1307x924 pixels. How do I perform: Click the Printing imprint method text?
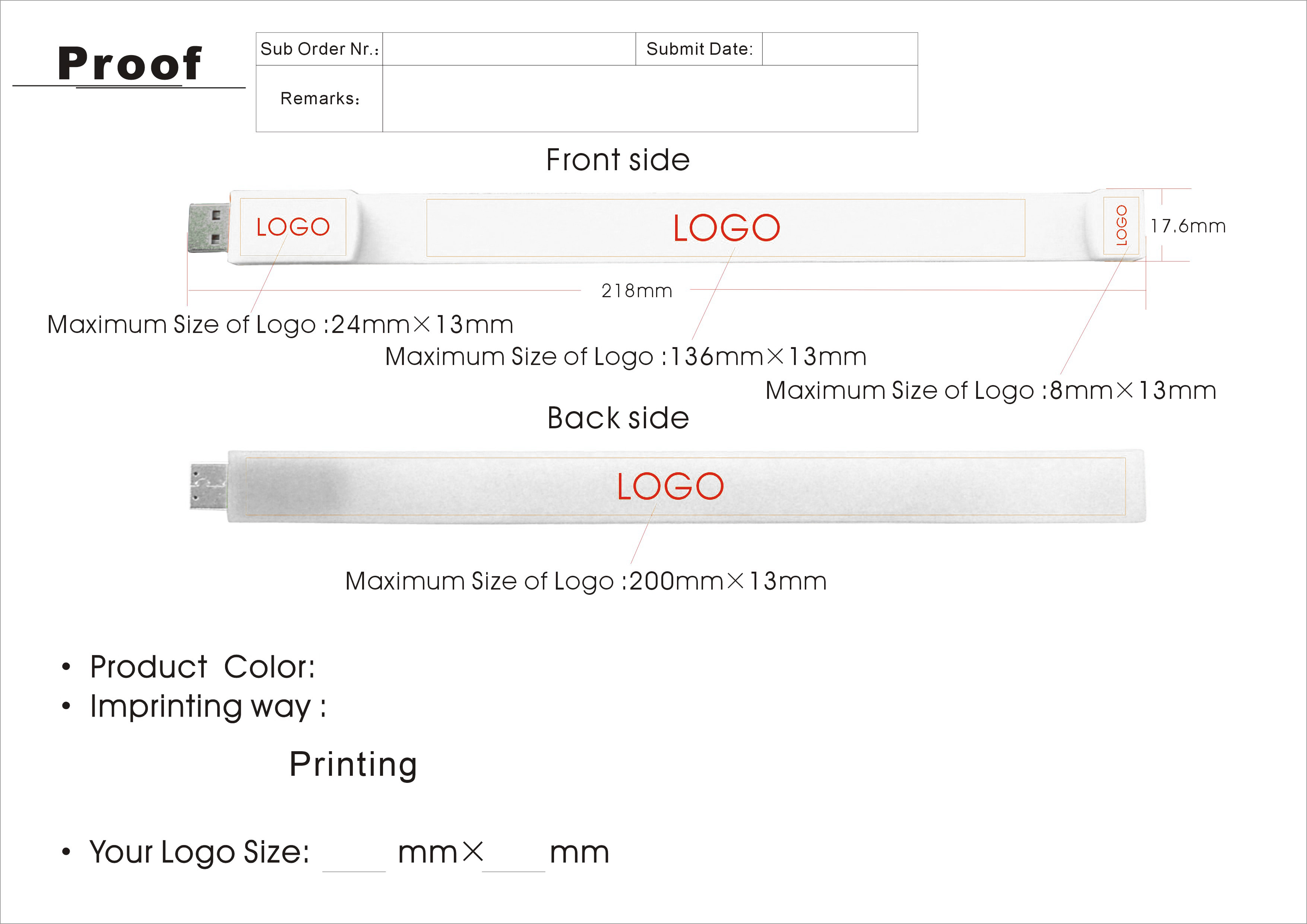[x=353, y=764]
